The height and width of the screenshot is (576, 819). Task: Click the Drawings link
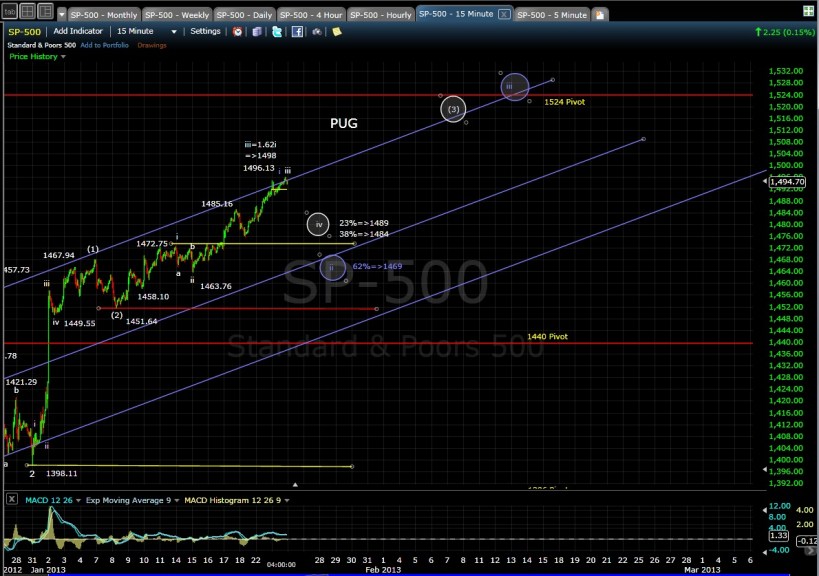click(x=152, y=45)
